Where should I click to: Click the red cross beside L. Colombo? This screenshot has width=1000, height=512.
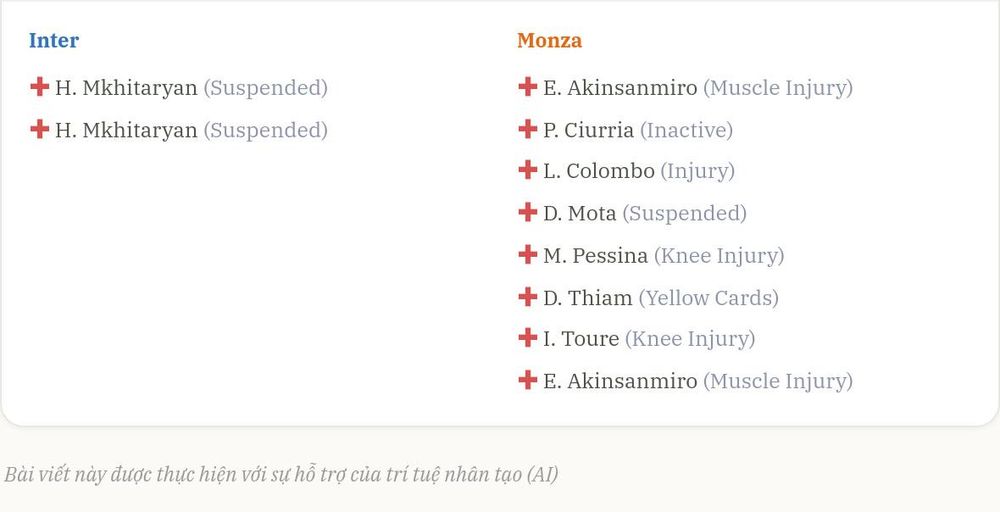[x=527, y=170]
